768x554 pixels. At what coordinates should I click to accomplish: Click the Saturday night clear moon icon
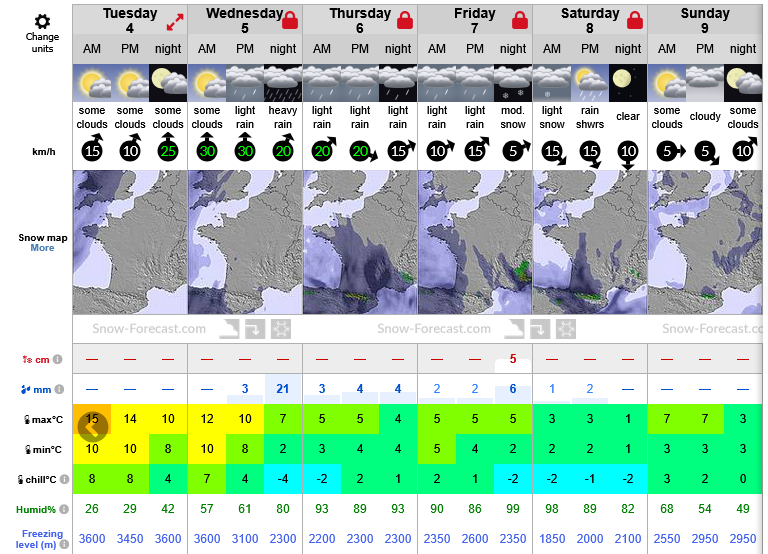click(x=628, y=83)
